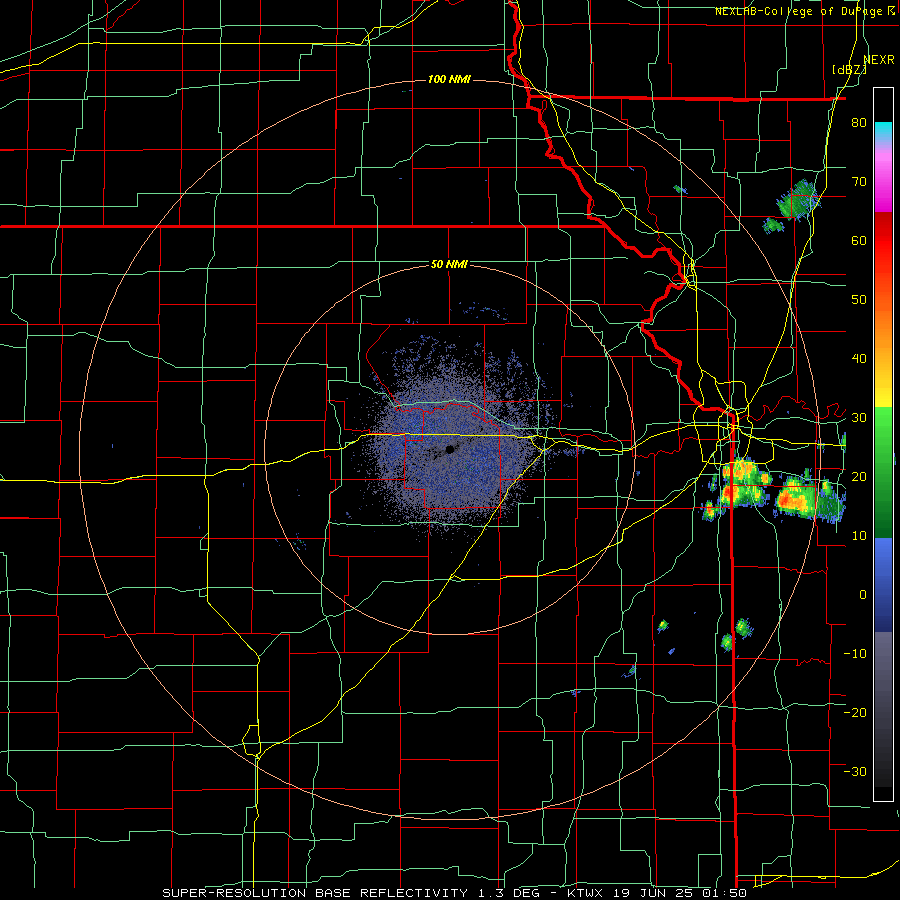900x900 pixels.
Task: Click the green section of the color scale
Action: (883, 472)
